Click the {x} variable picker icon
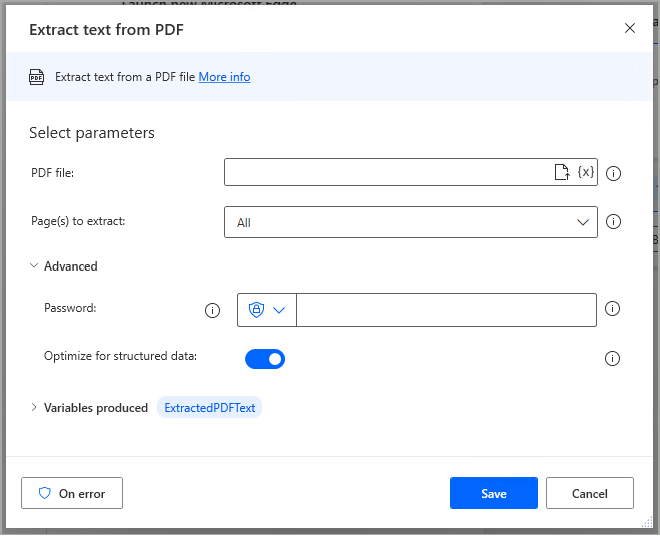 [586, 173]
